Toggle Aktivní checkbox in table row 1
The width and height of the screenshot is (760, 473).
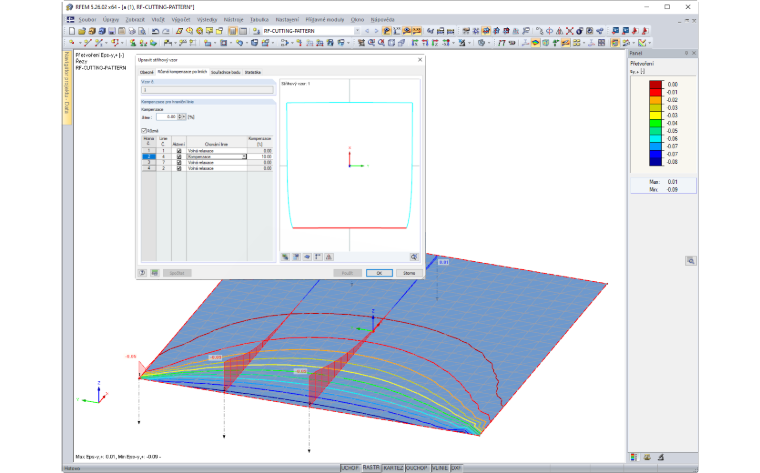(179, 151)
